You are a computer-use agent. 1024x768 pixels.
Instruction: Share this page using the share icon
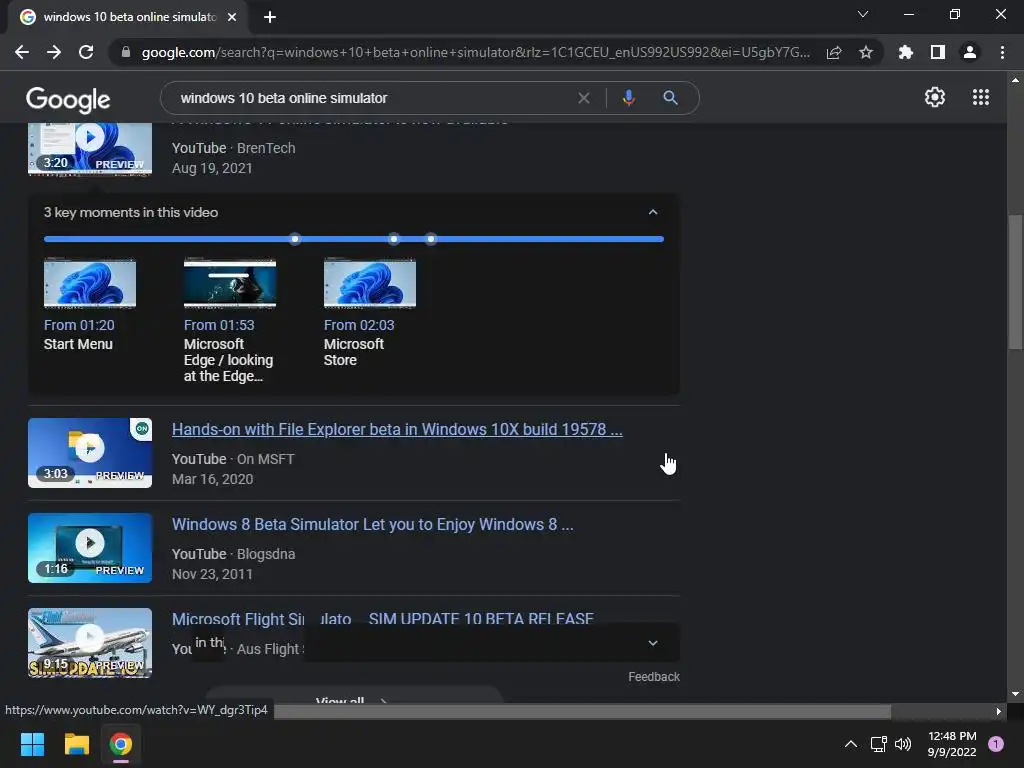click(x=834, y=52)
